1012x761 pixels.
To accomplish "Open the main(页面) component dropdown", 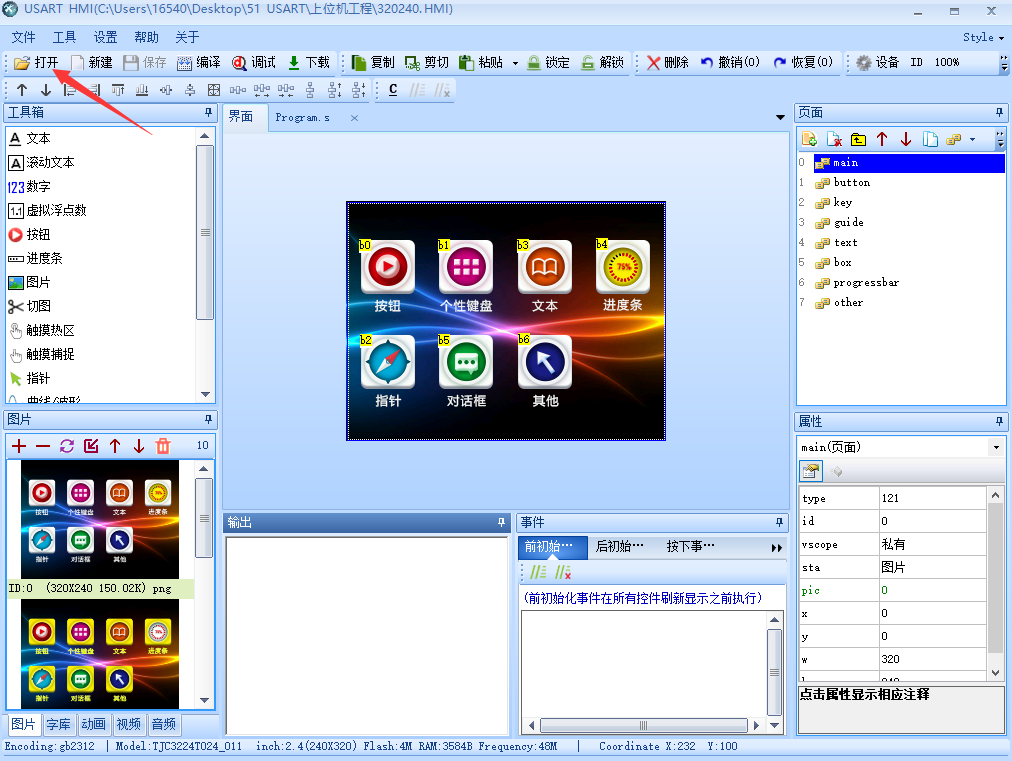I will click(996, 447).
